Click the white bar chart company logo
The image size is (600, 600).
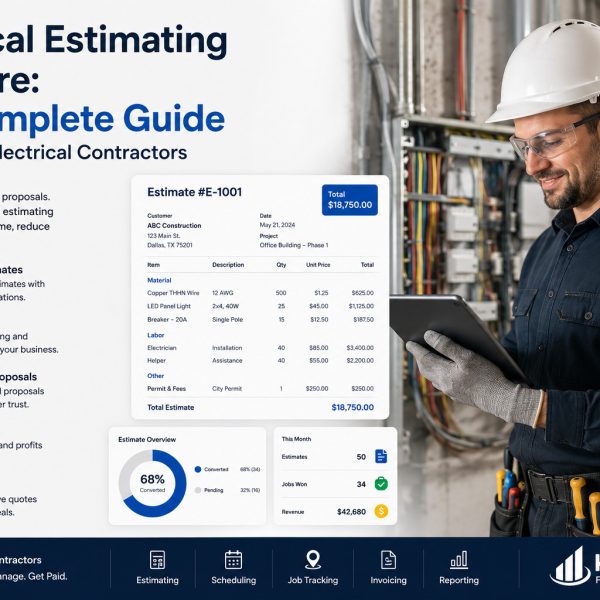tap(570, 567)
